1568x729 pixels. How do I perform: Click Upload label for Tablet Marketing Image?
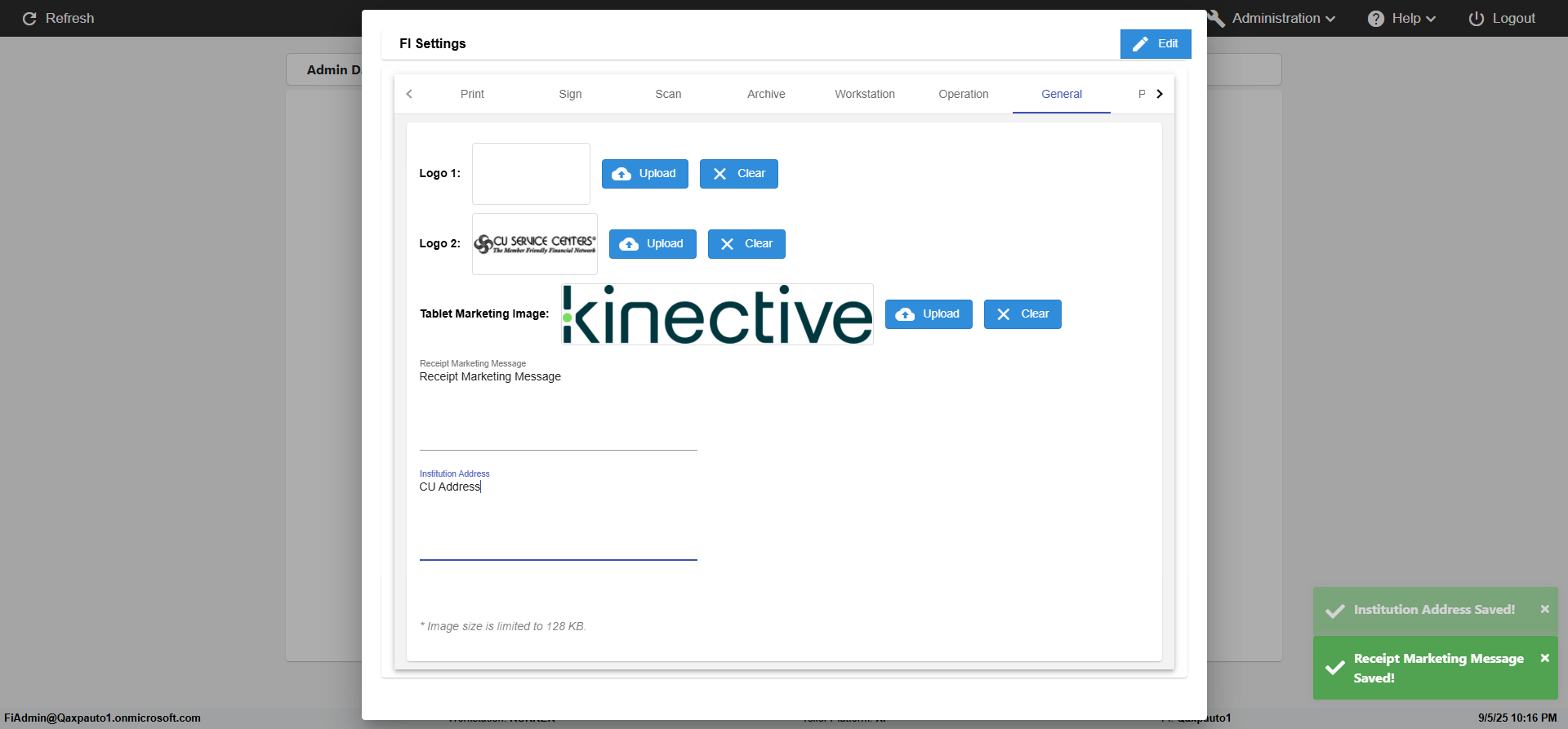pos(941,314)
